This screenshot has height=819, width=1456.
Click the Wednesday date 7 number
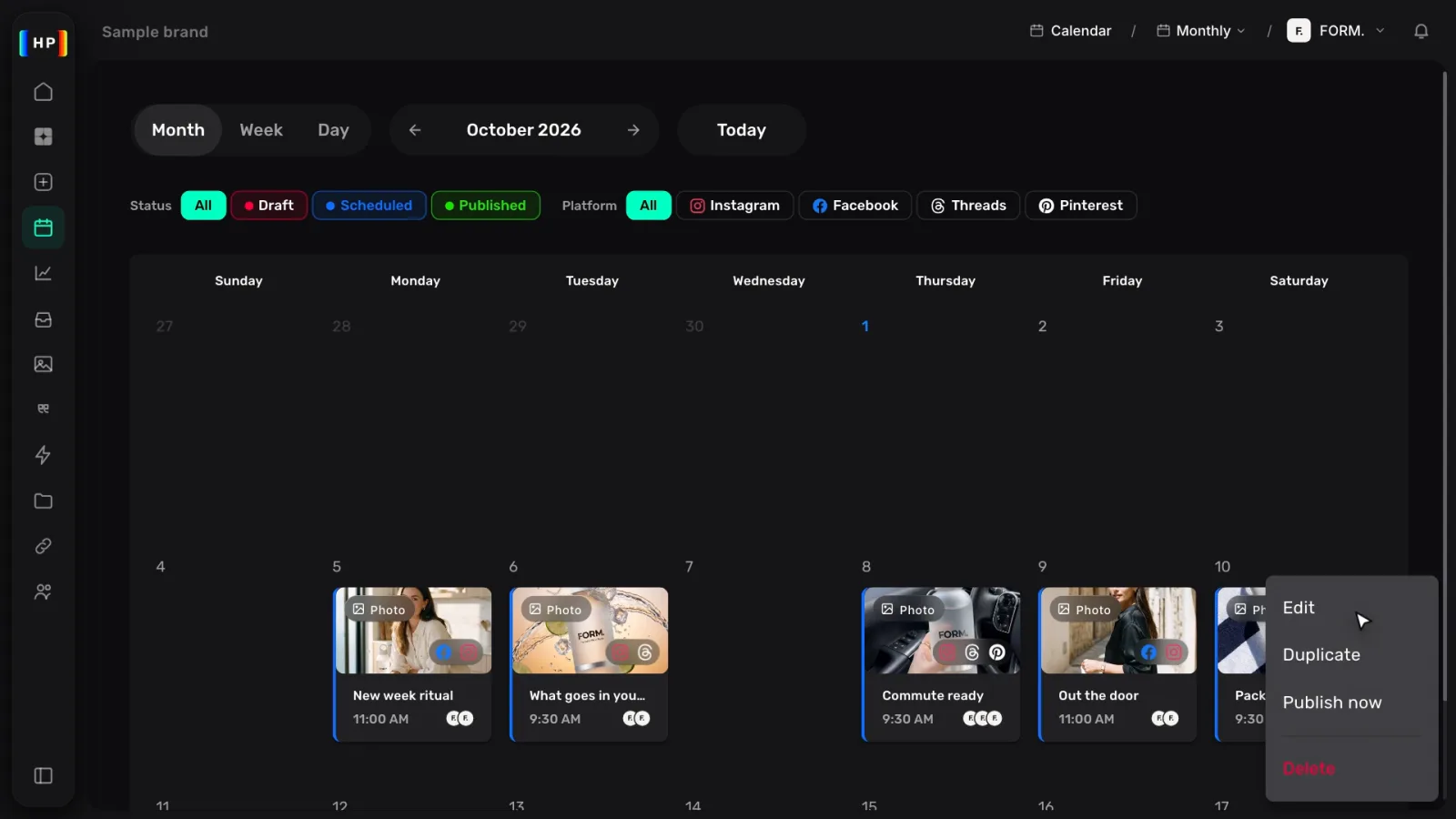689,567
